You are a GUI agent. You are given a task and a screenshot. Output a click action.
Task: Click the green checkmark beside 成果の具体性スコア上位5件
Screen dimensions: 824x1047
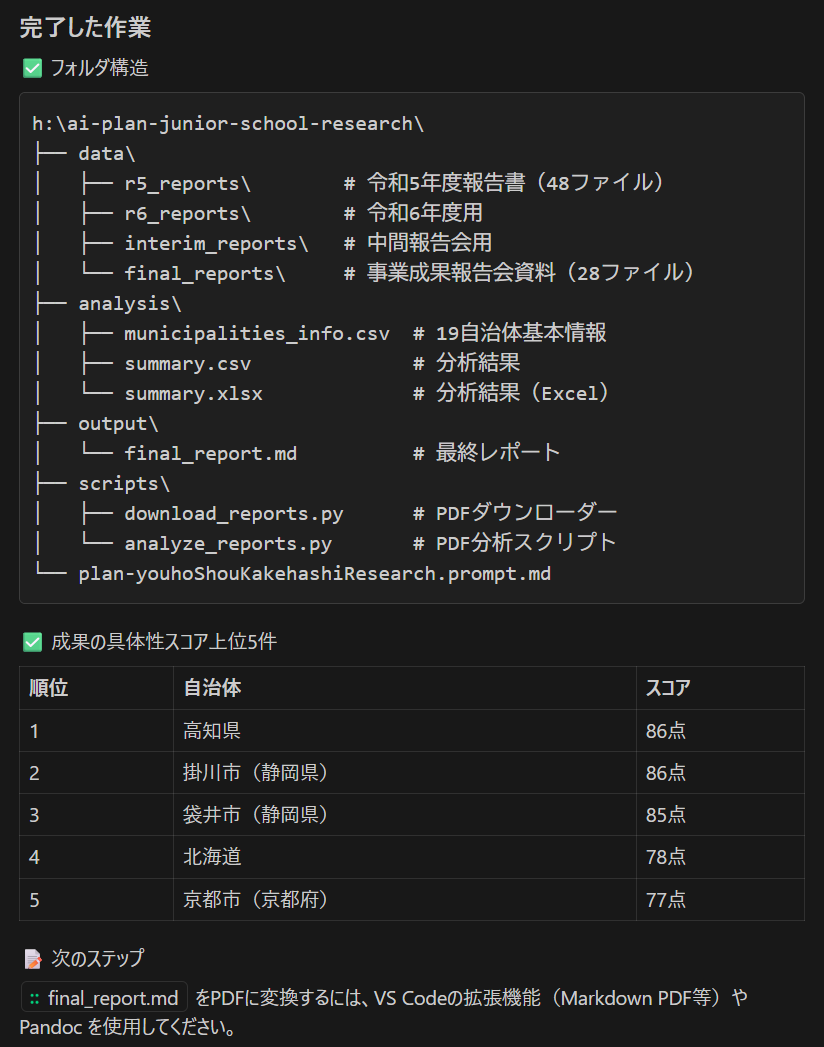coord(32,642)
